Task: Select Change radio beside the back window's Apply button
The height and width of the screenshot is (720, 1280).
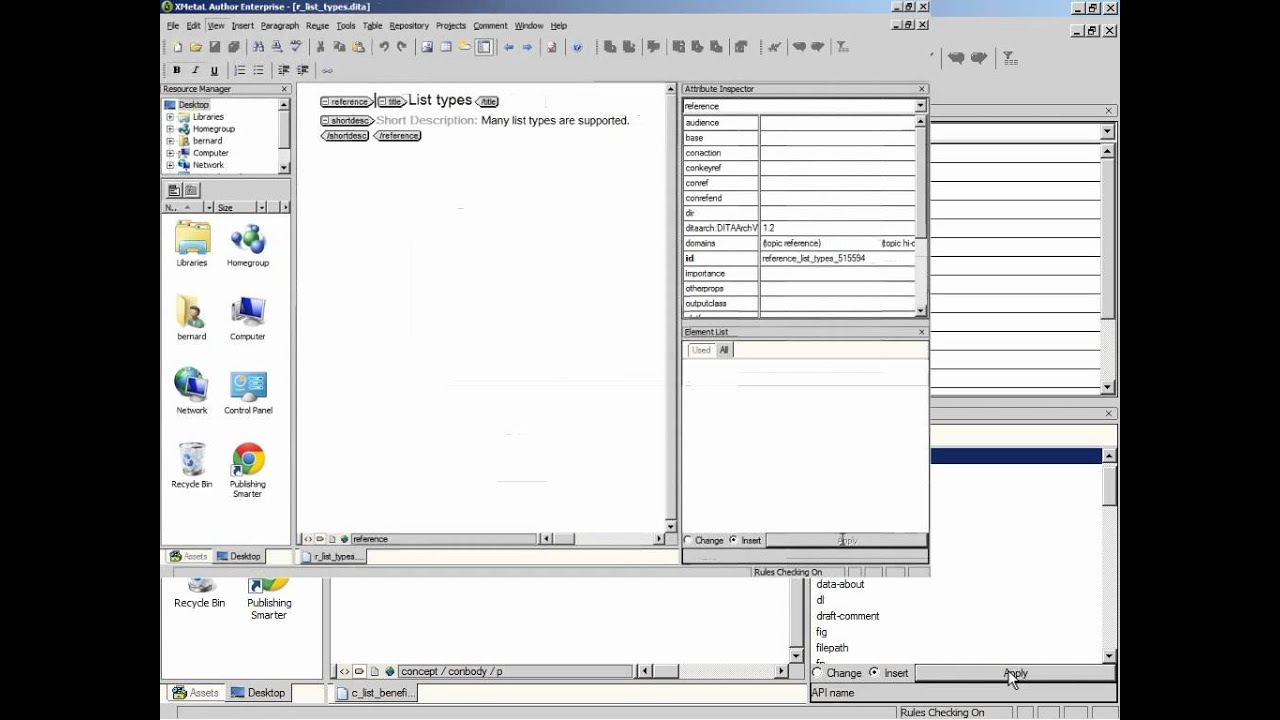Action: pos(818,673)
